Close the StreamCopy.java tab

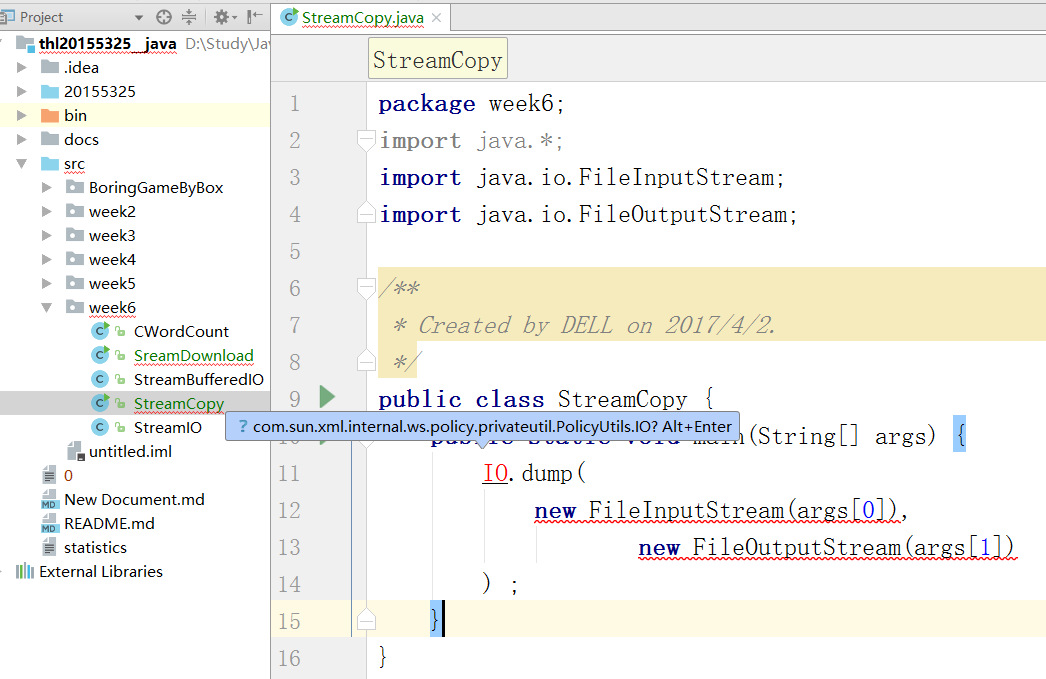point(436,18)
